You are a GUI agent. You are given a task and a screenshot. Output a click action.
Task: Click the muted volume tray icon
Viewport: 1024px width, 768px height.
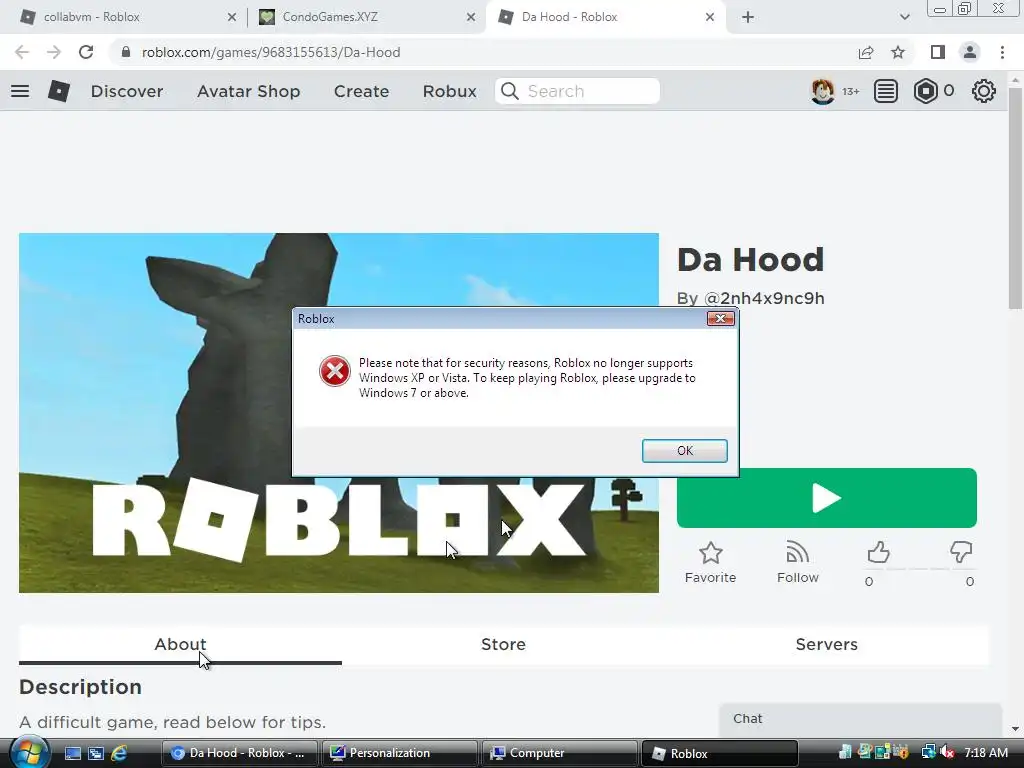[x=947, y=752]
